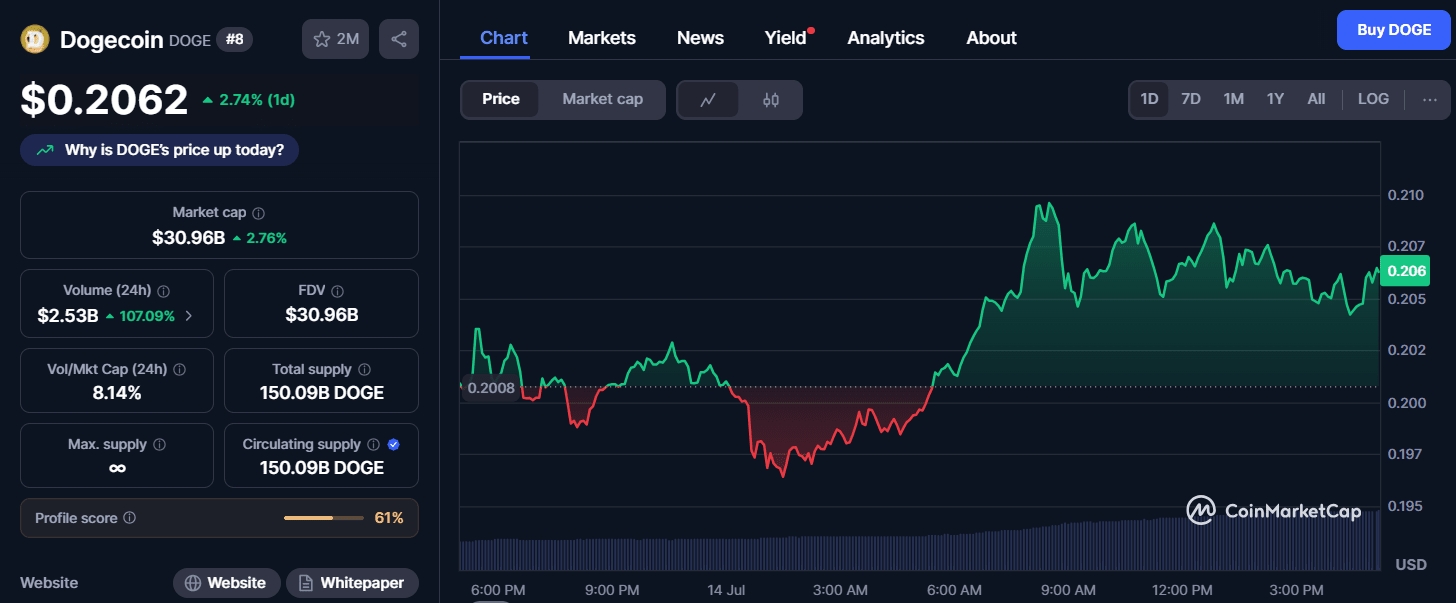Click the Market cap info icon

(x=258, y=213)
